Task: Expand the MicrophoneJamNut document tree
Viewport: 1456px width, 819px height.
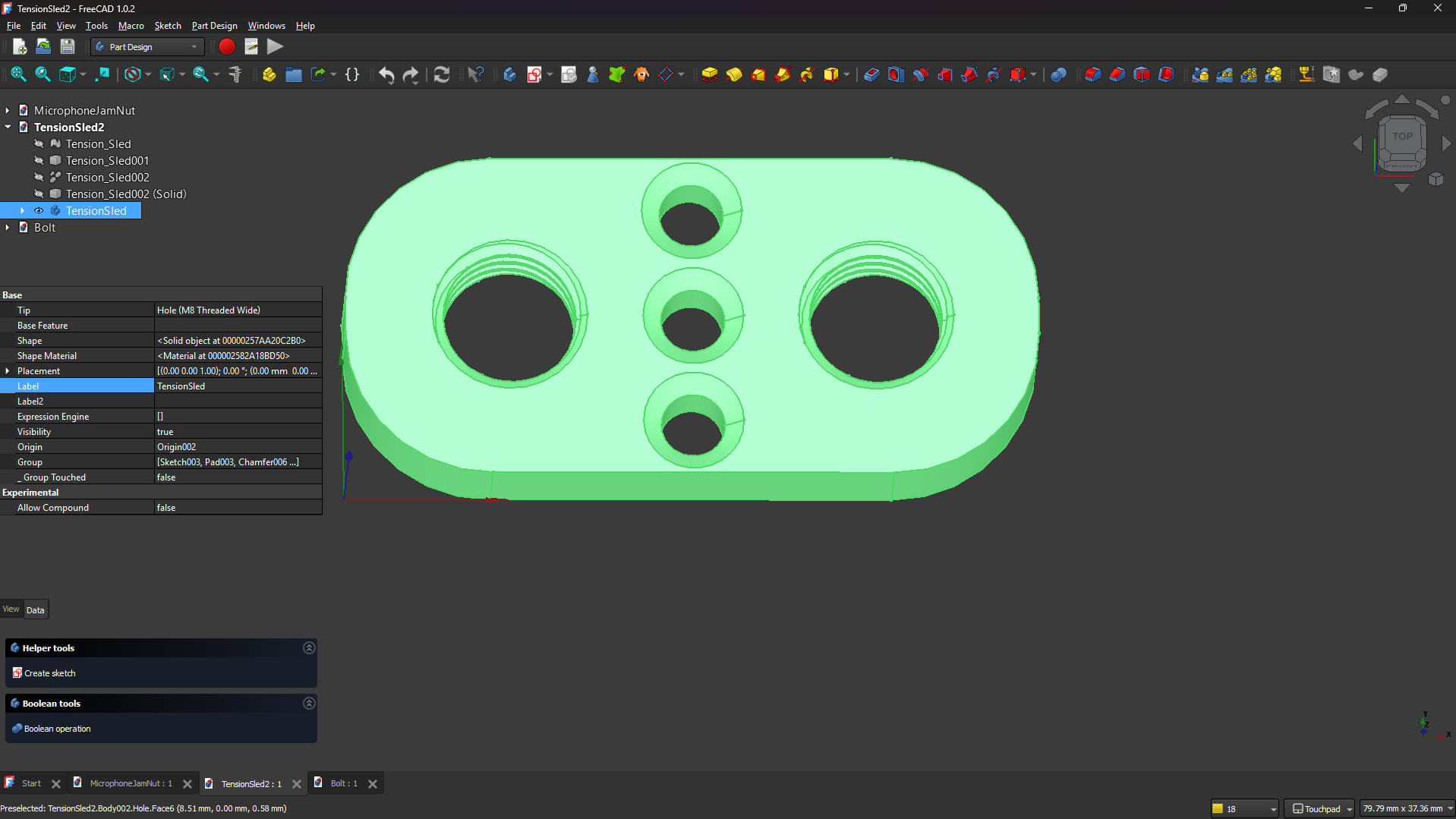Action: click(x=8, y=111)
